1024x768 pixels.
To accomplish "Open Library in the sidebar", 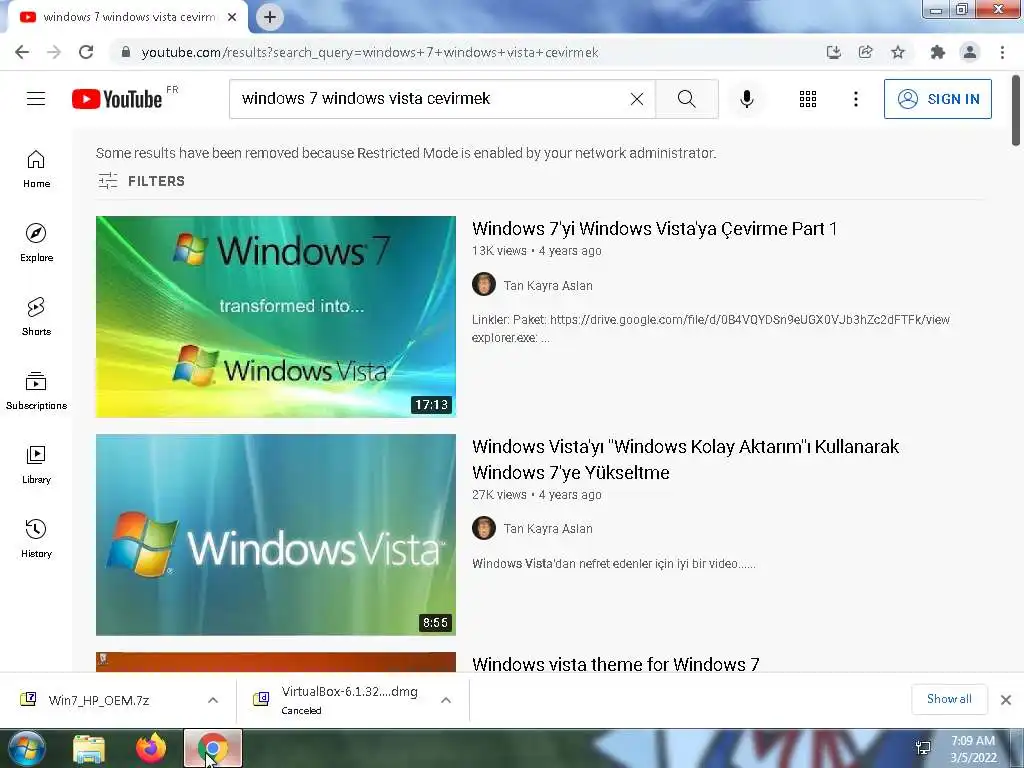I will (36, 464).
